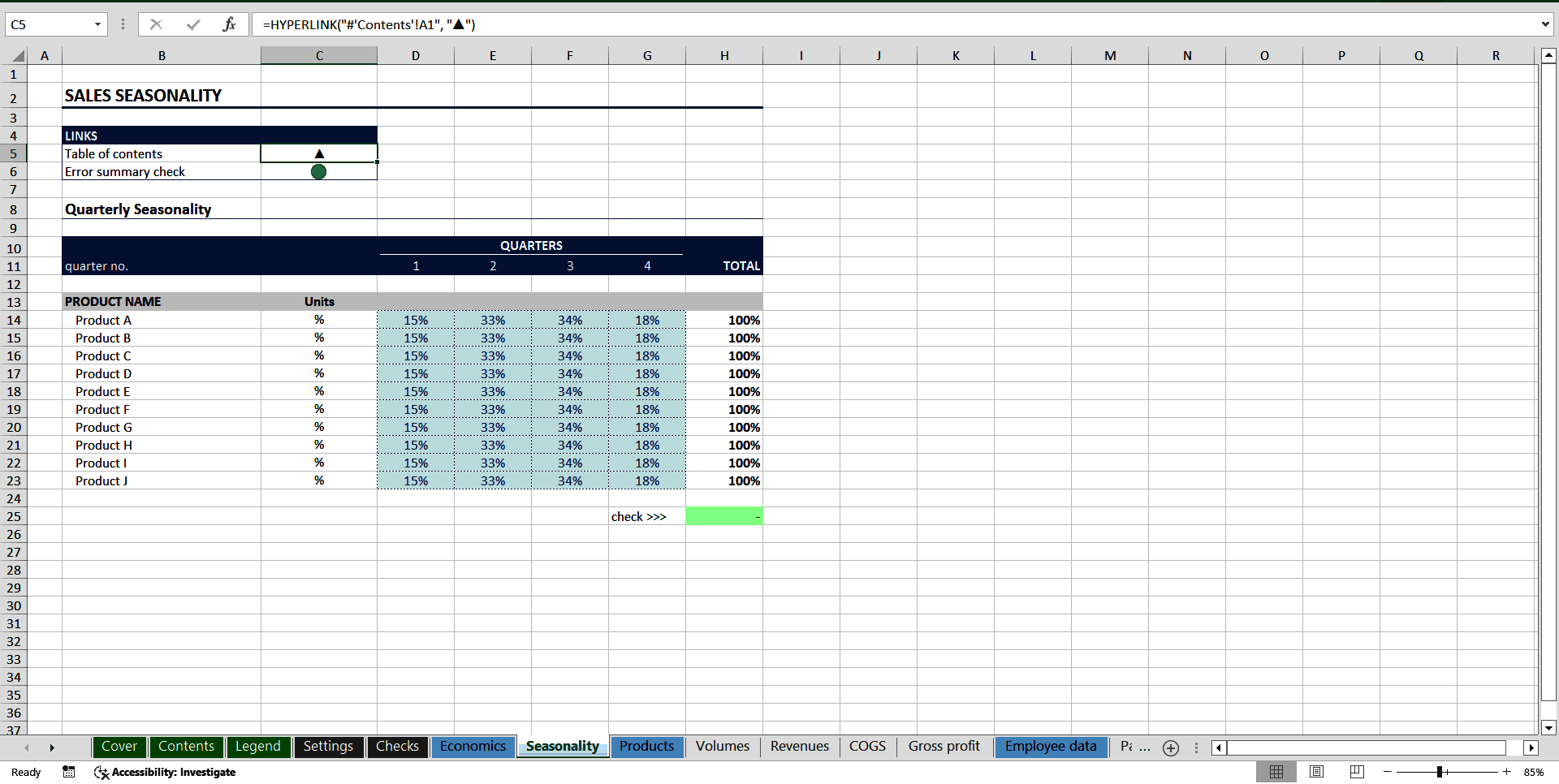Click the vertical scrollbar thumb
Viewport: 1559px width, 784px height.
pyautogui.click(x=1548, y=383)
